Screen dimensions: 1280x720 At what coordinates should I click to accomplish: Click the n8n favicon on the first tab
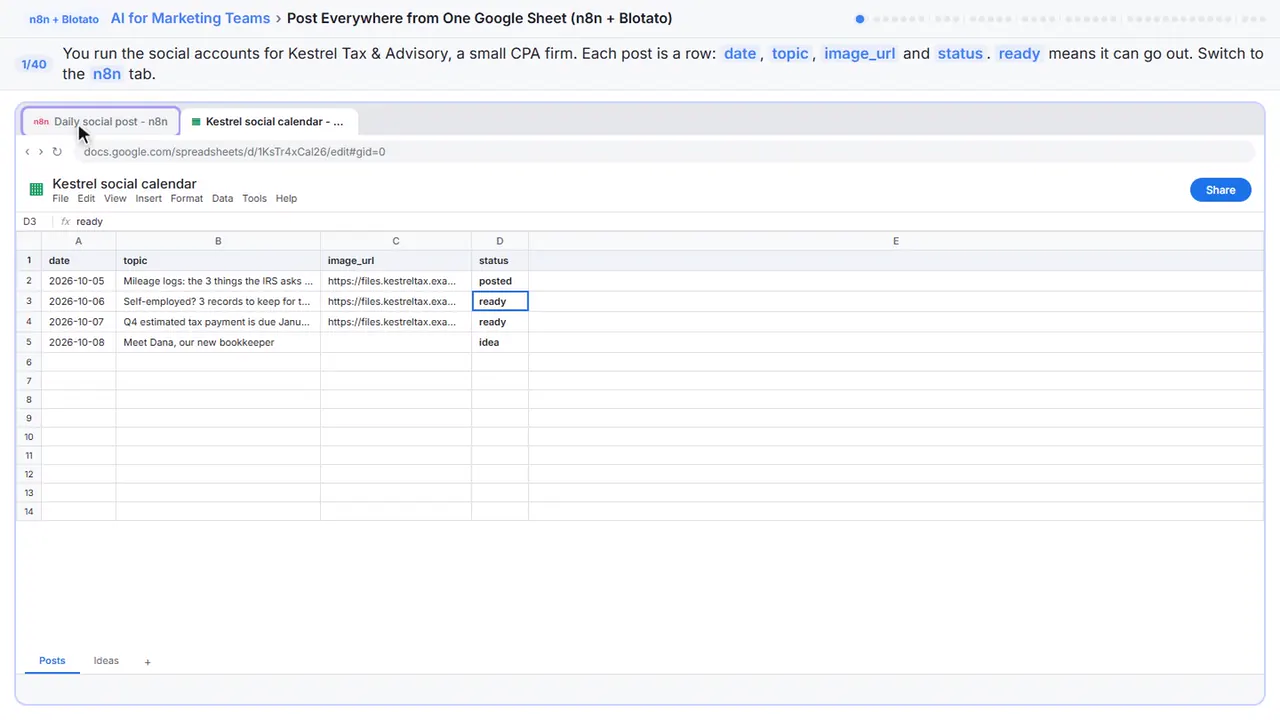point(41,122)
